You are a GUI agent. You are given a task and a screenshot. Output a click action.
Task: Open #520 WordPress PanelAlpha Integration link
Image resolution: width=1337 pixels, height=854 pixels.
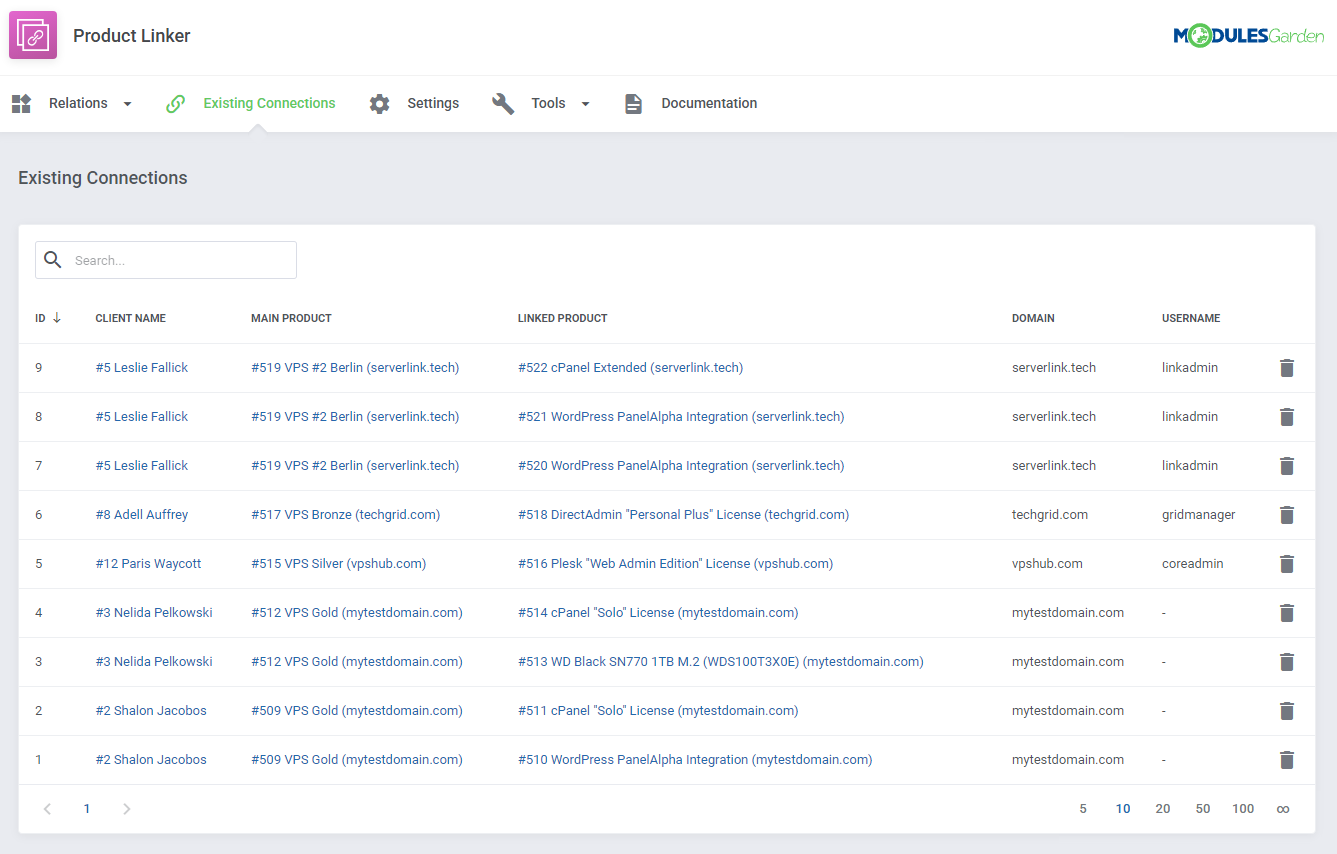tap(681, 466)
